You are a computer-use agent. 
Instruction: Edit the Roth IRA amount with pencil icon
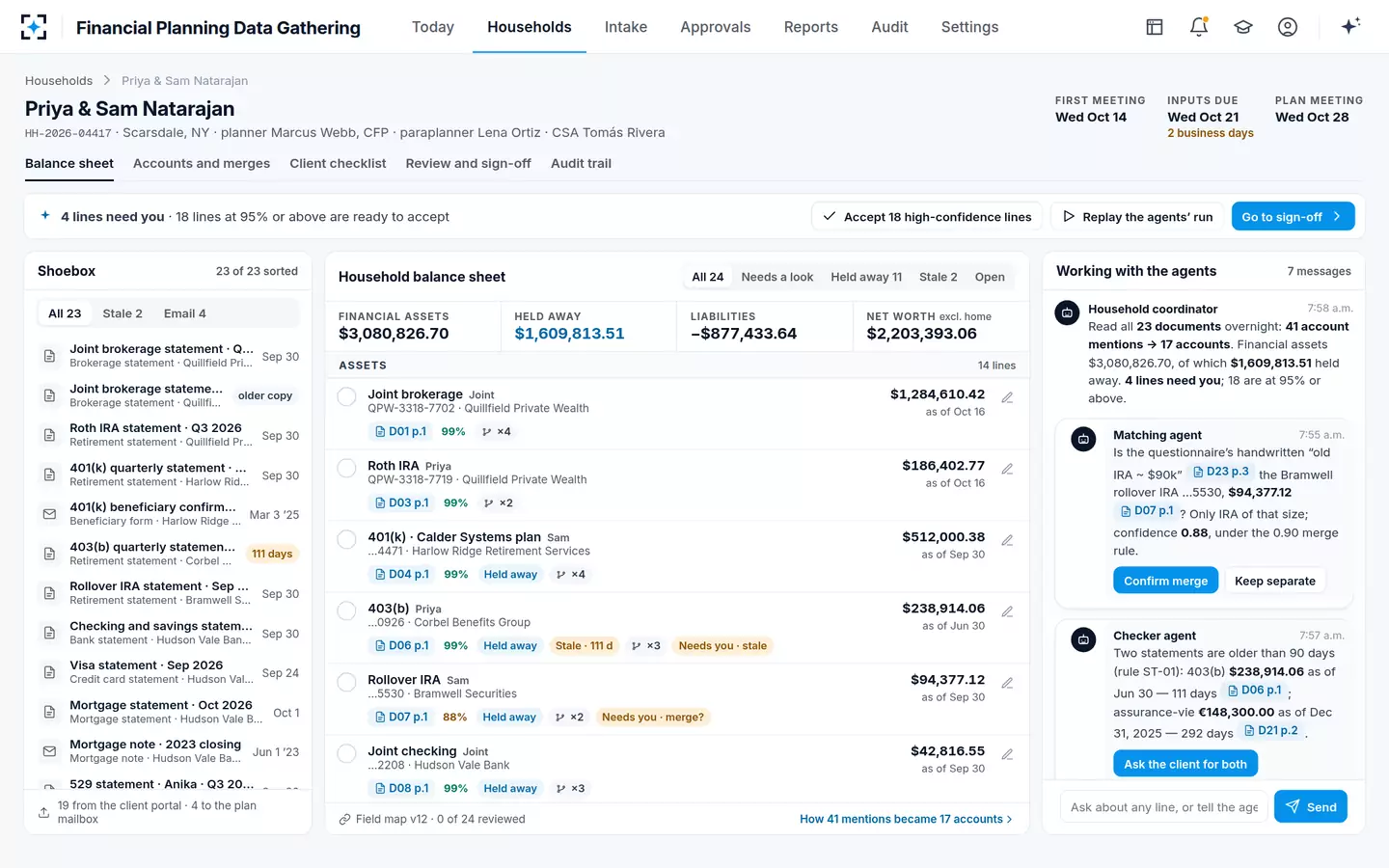(x=1007, y=469)
